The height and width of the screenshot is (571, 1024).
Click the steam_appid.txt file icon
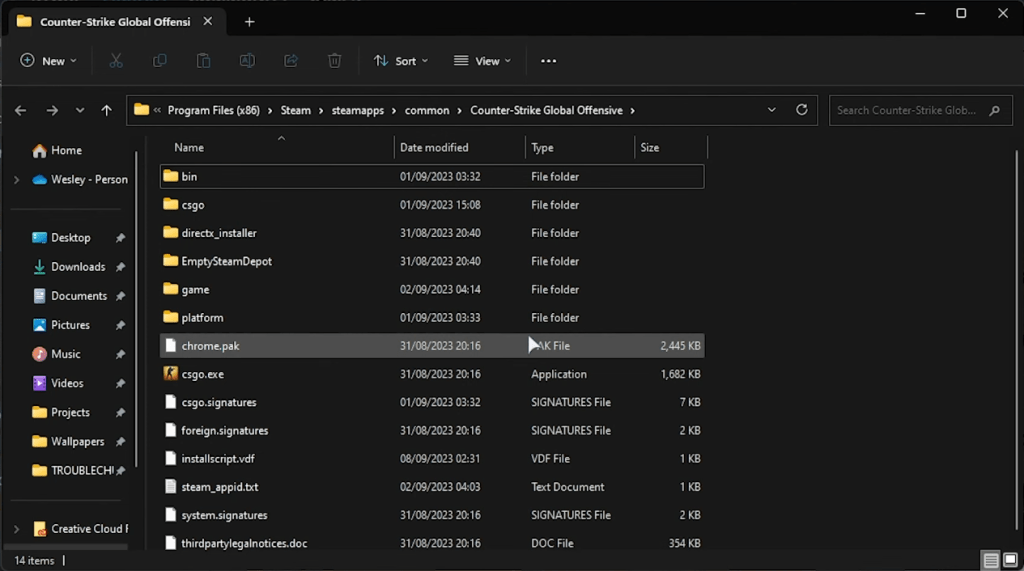tap(170, 486)
